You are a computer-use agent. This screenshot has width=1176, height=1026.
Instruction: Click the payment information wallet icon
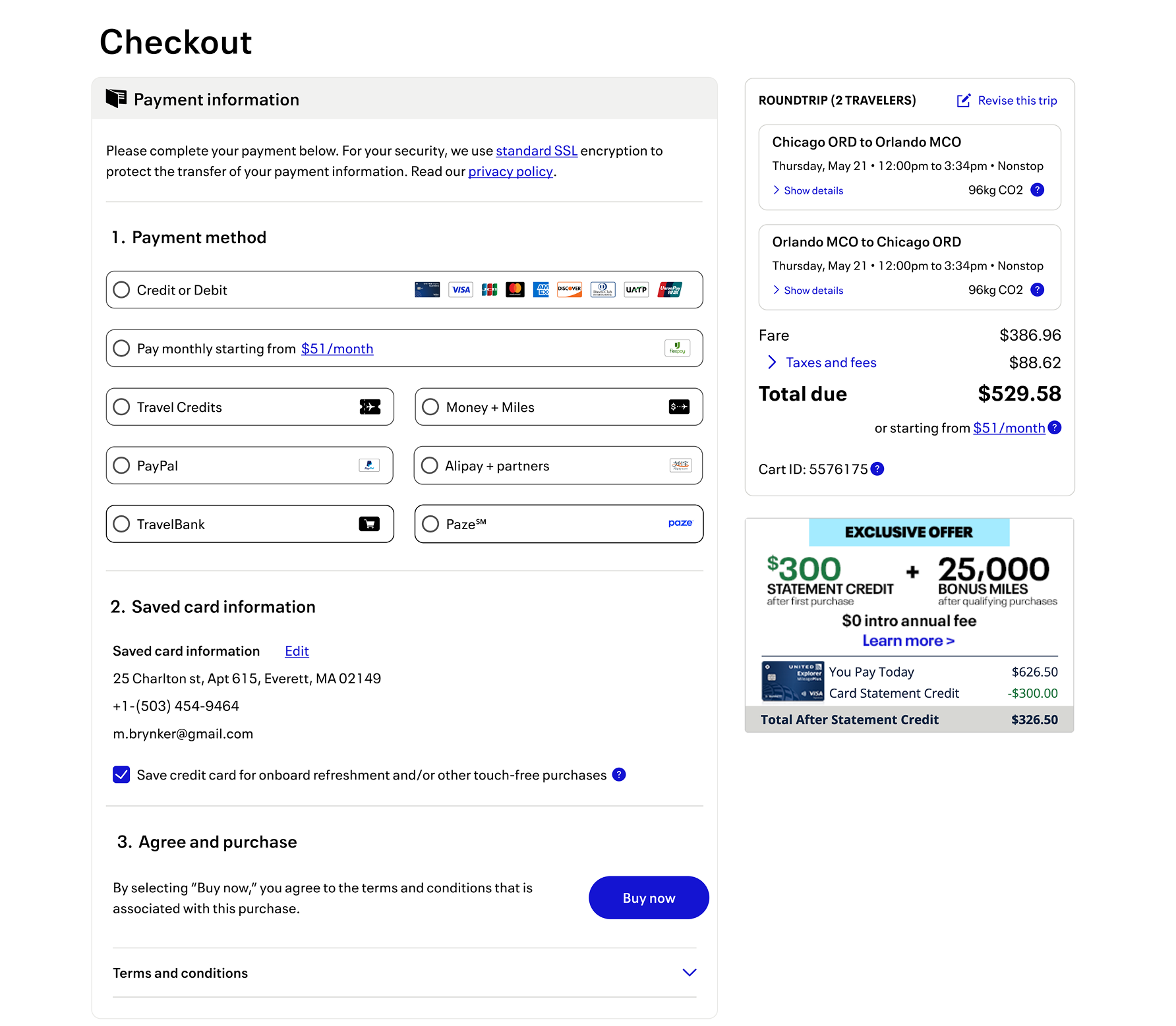point(116,99)
